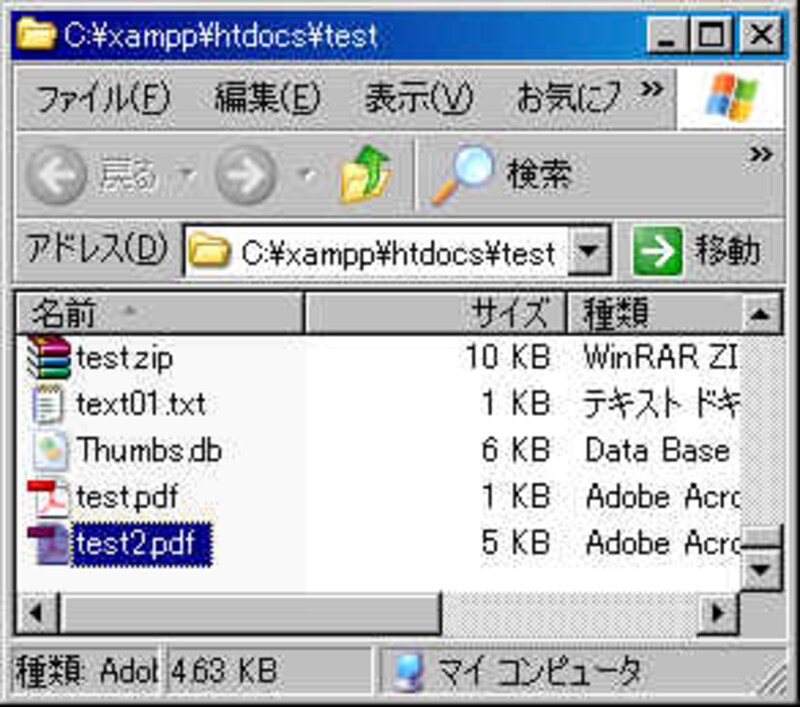800x707 pixels.
Task: Click 4.63 KB in status bar
Action: (x=224, y=671)
